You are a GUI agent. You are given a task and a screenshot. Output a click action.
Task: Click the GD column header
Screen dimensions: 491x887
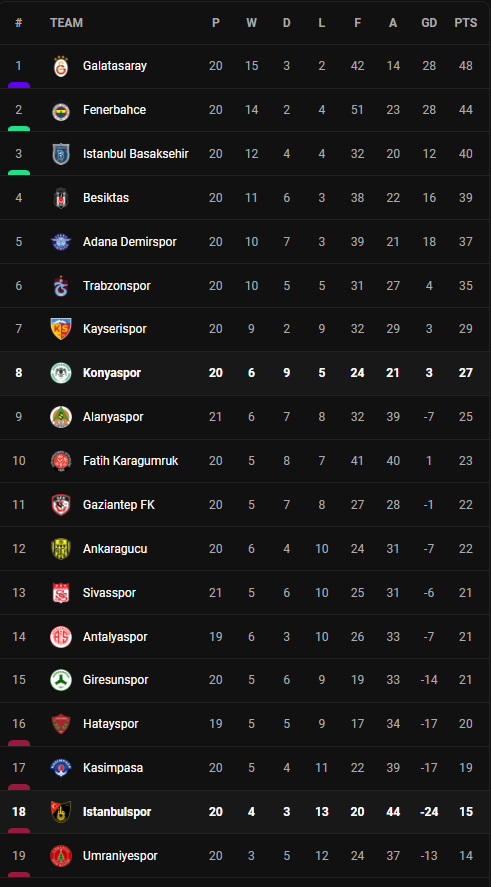point(429,23)
